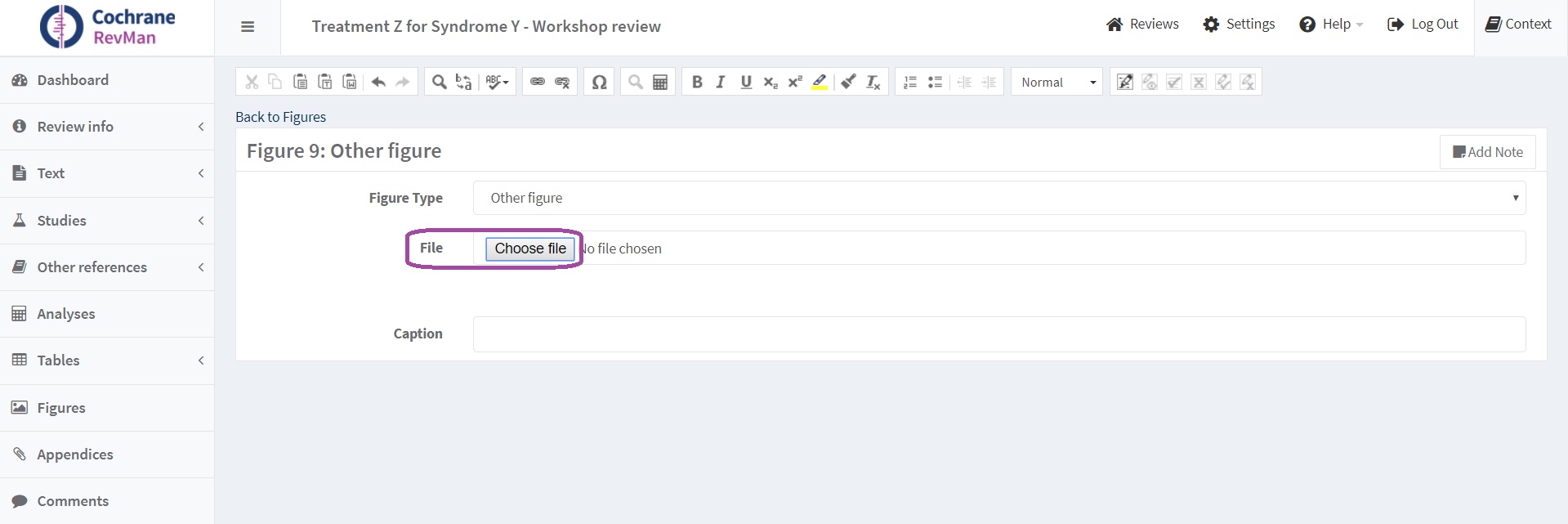Screen dimensions: 1568x524
Task: Open the Figure Type dropdown
Action: tap(998, 198)
